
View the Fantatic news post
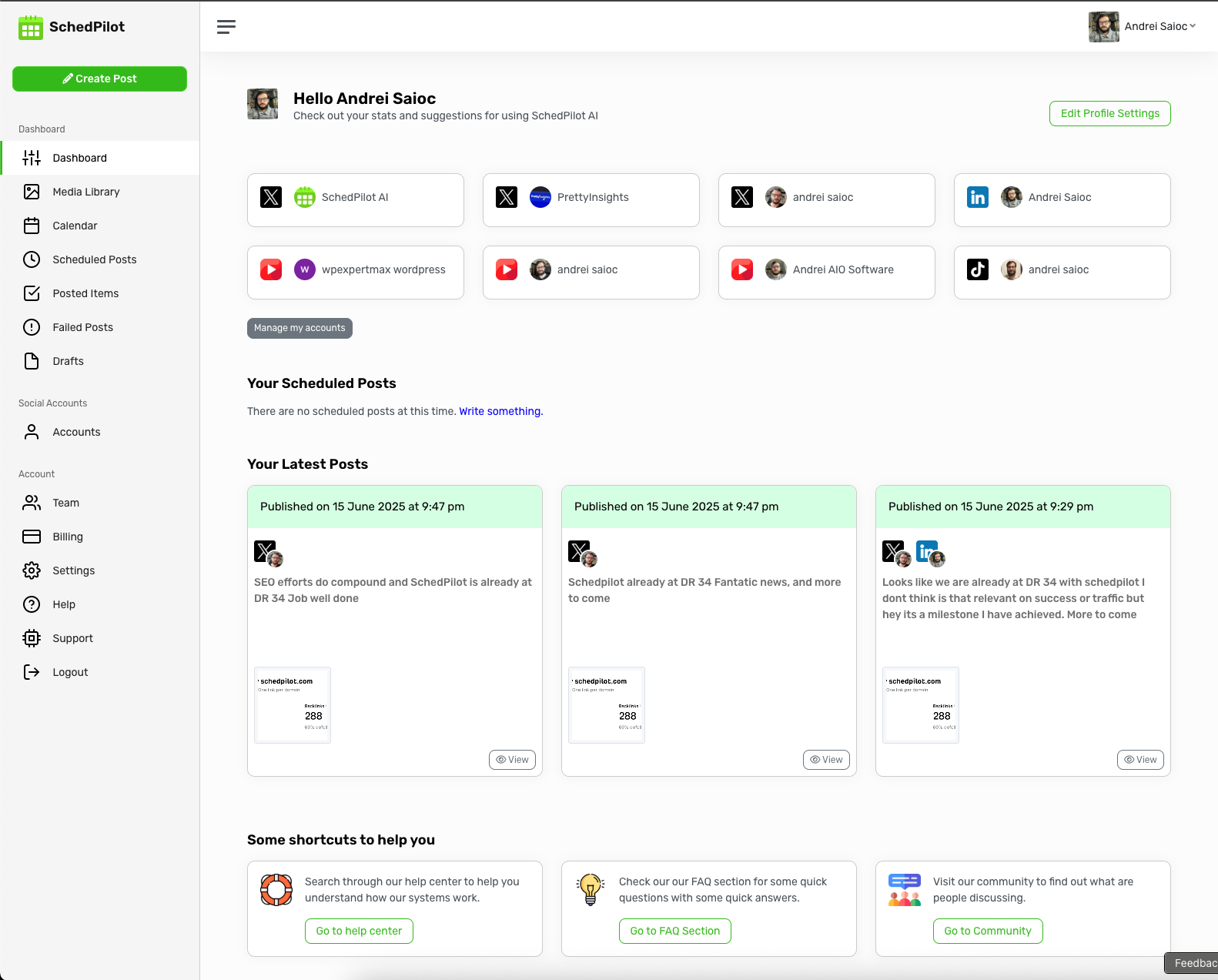[x=826, y=760]
